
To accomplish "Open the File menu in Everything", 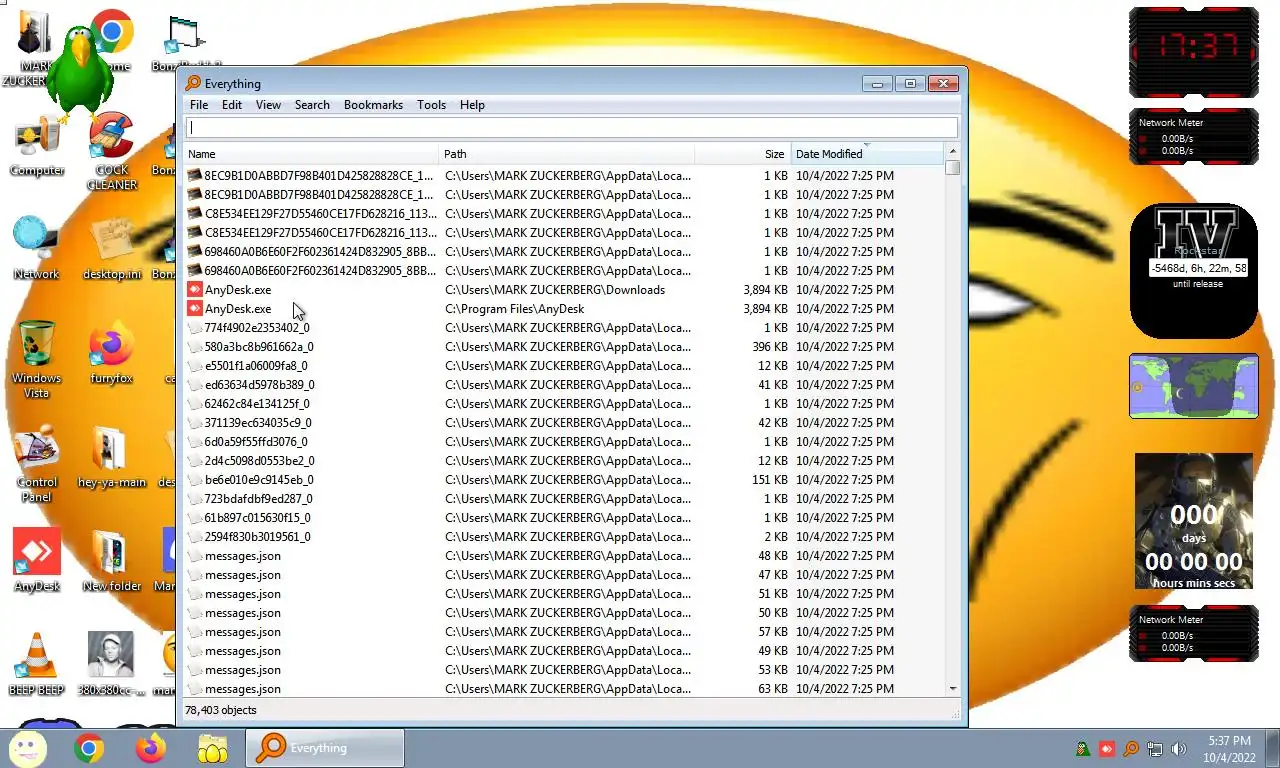I will point(199,104).
